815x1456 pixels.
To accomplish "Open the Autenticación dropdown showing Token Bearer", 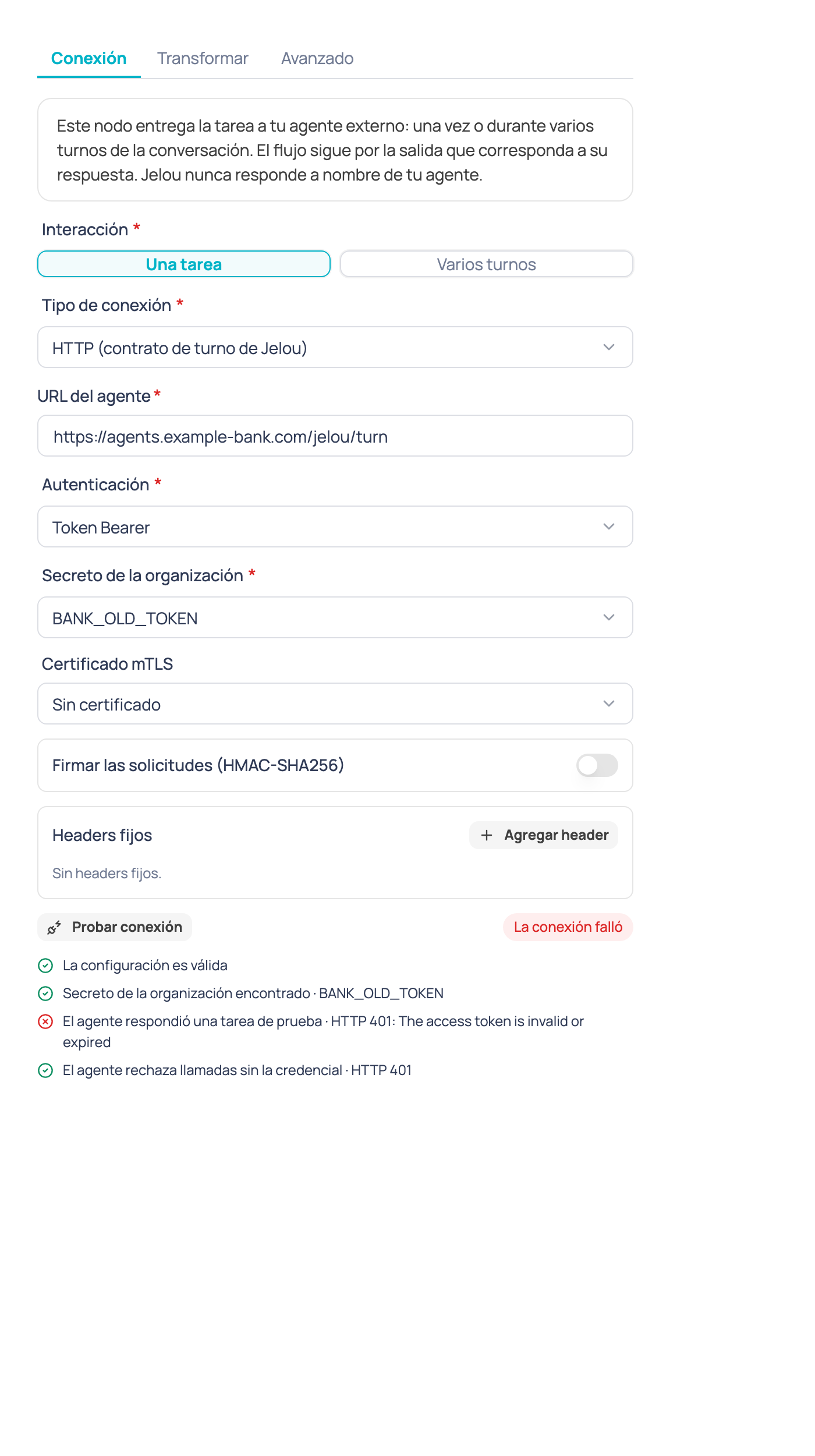I will (335, 526).
